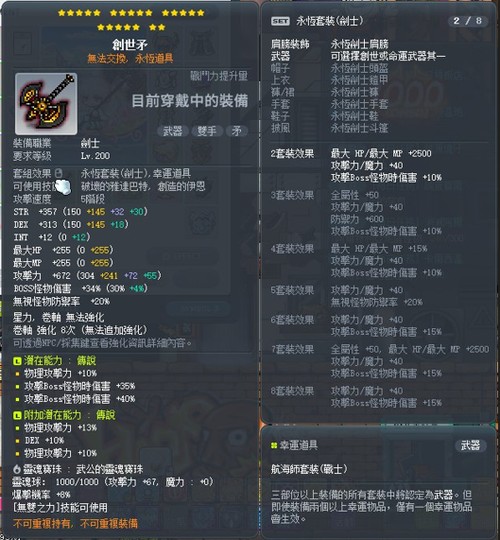The width and height of the screenshot is (500, 540).
Task: Click the 航海師套裝(戰士) text
Action: tap(309, 469)
